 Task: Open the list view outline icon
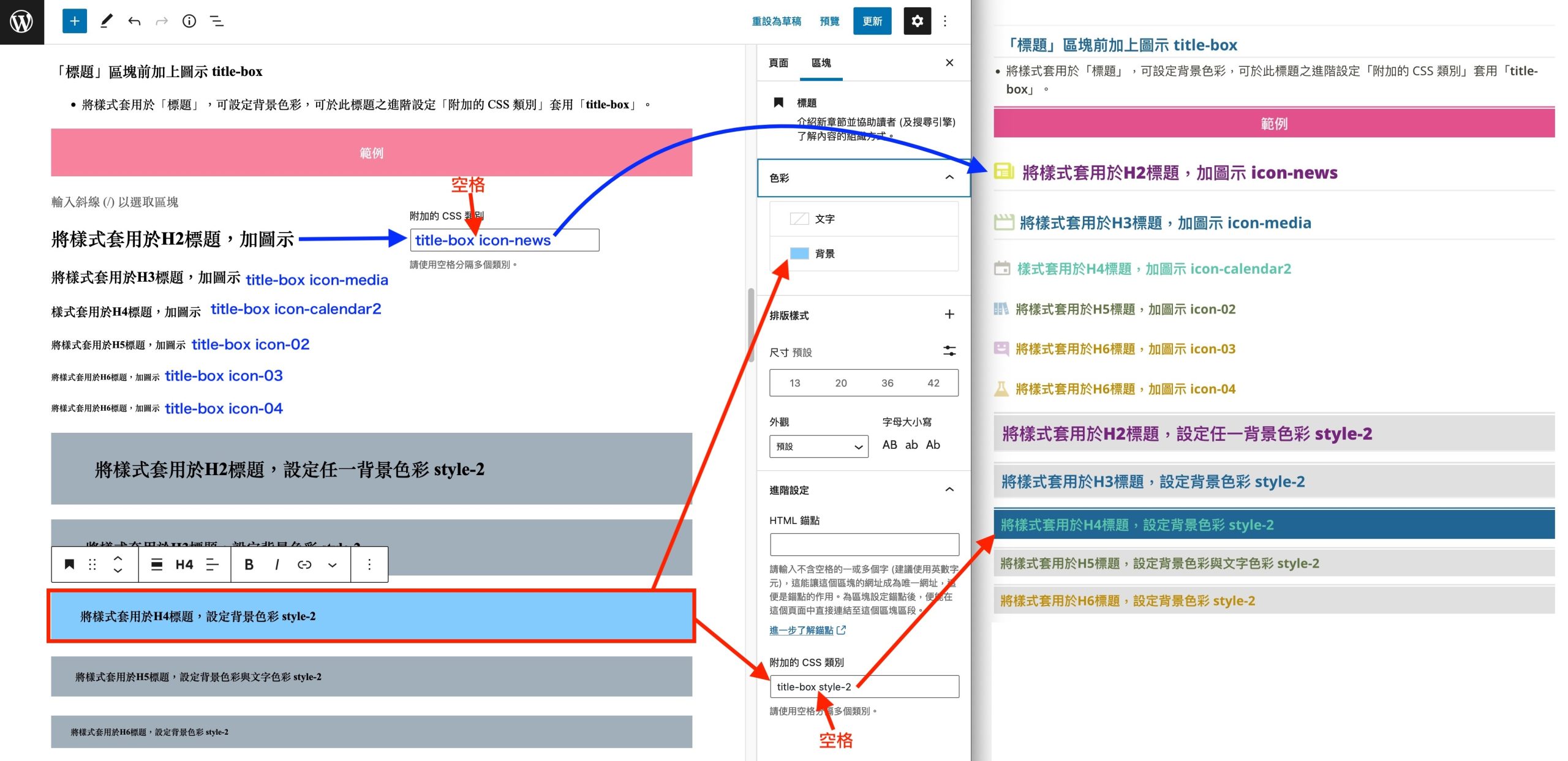[x=217, y=21]
